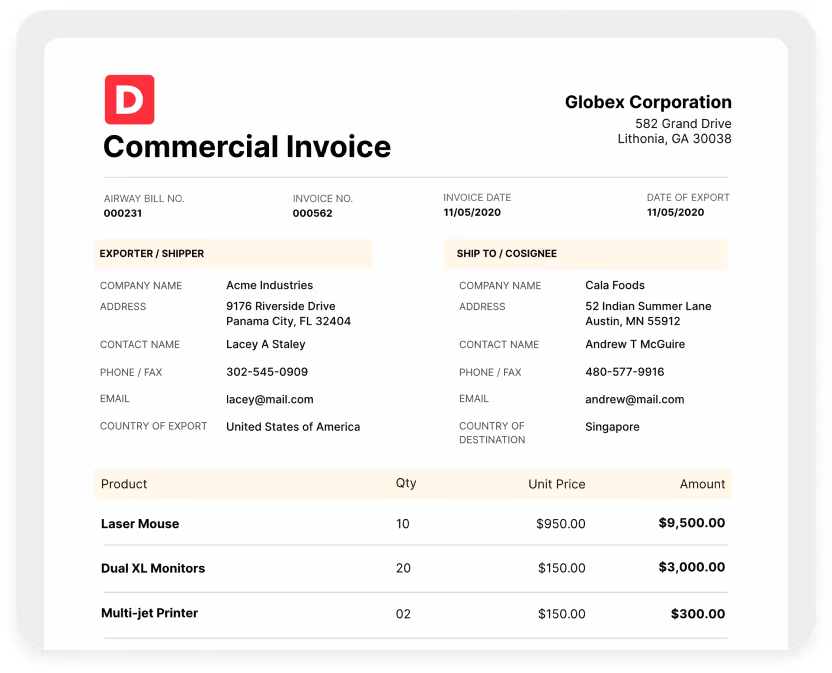The height and width of the screenshot is (673, 832).
Task: Select airway bill number 000231
Action: tap(123, 213)
